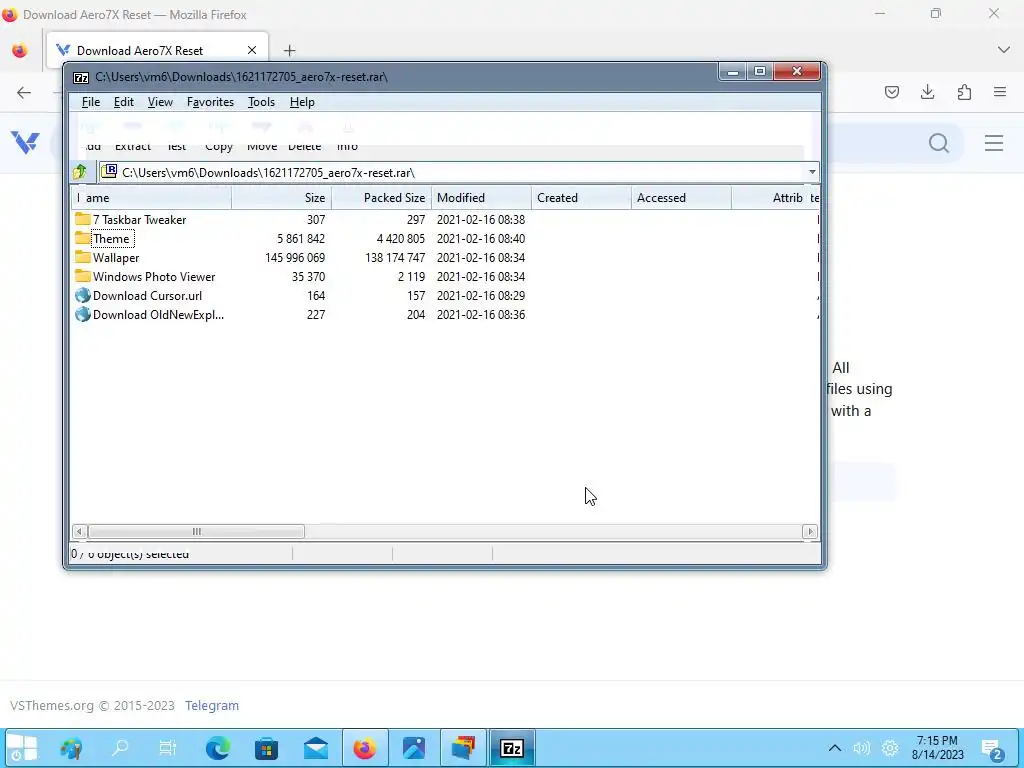Click the Extract toolbar button
This screenshot has width=1024, height=768.
tap(133, 137)
